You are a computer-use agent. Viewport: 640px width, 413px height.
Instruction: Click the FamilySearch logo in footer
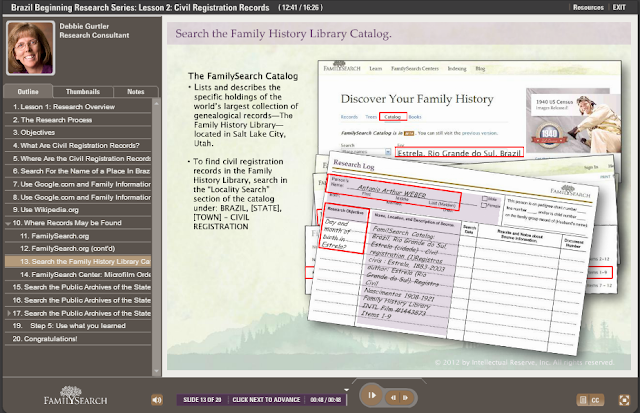[x=76, y=395]
